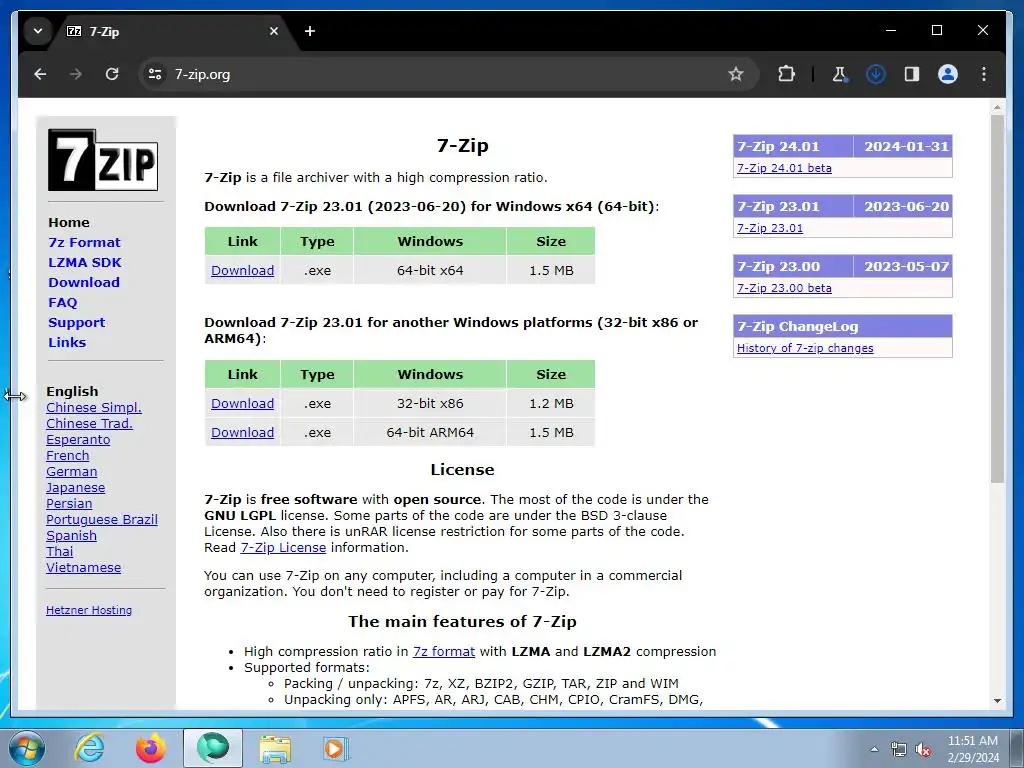Viewport: 1024px width, 768px height.
Task: Open the Extensions puzzle-piece icon
Action: click(x=786, y=74)
